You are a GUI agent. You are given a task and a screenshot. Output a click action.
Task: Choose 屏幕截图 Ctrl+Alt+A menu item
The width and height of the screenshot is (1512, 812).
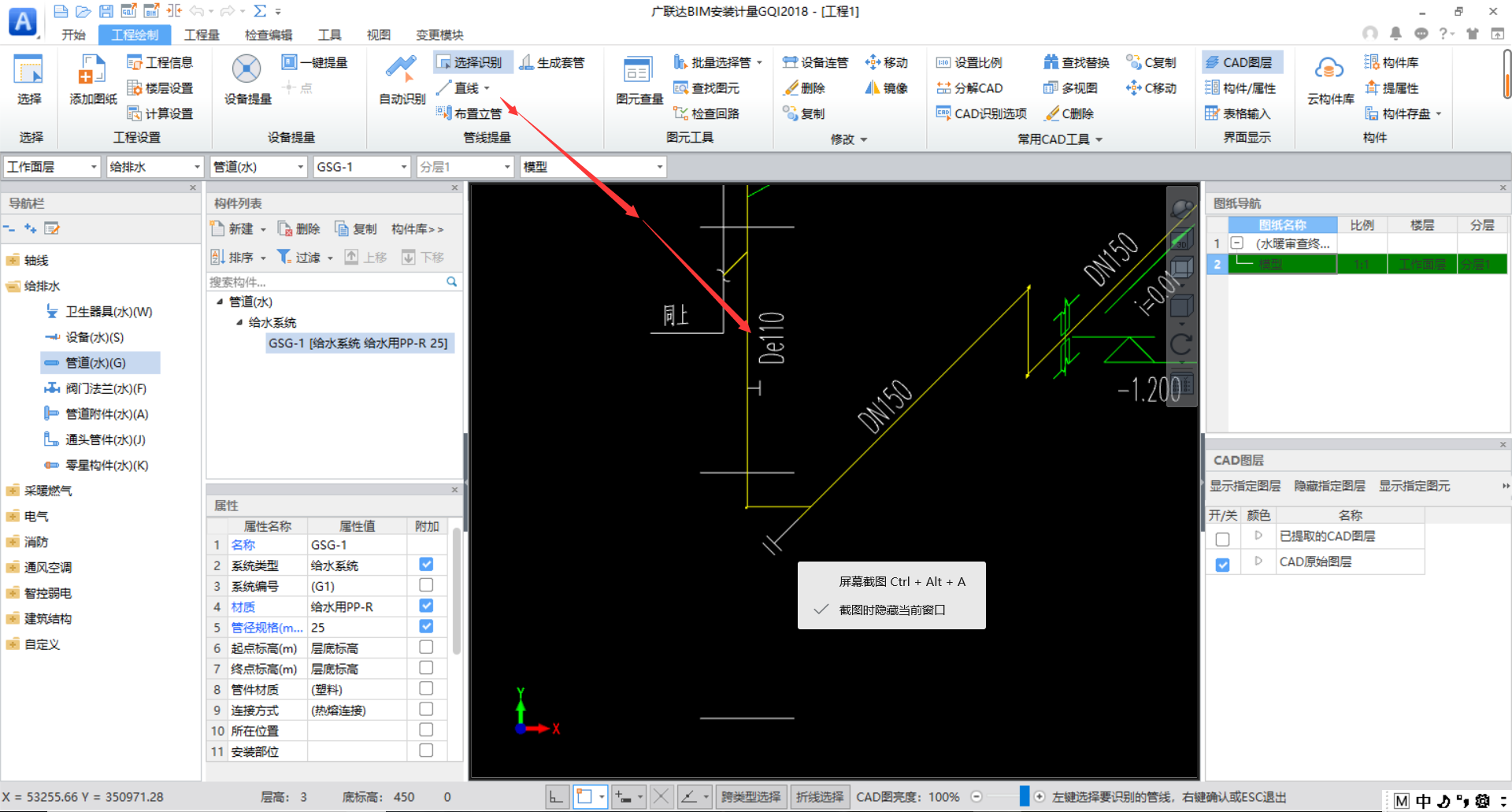pos(891,581)
